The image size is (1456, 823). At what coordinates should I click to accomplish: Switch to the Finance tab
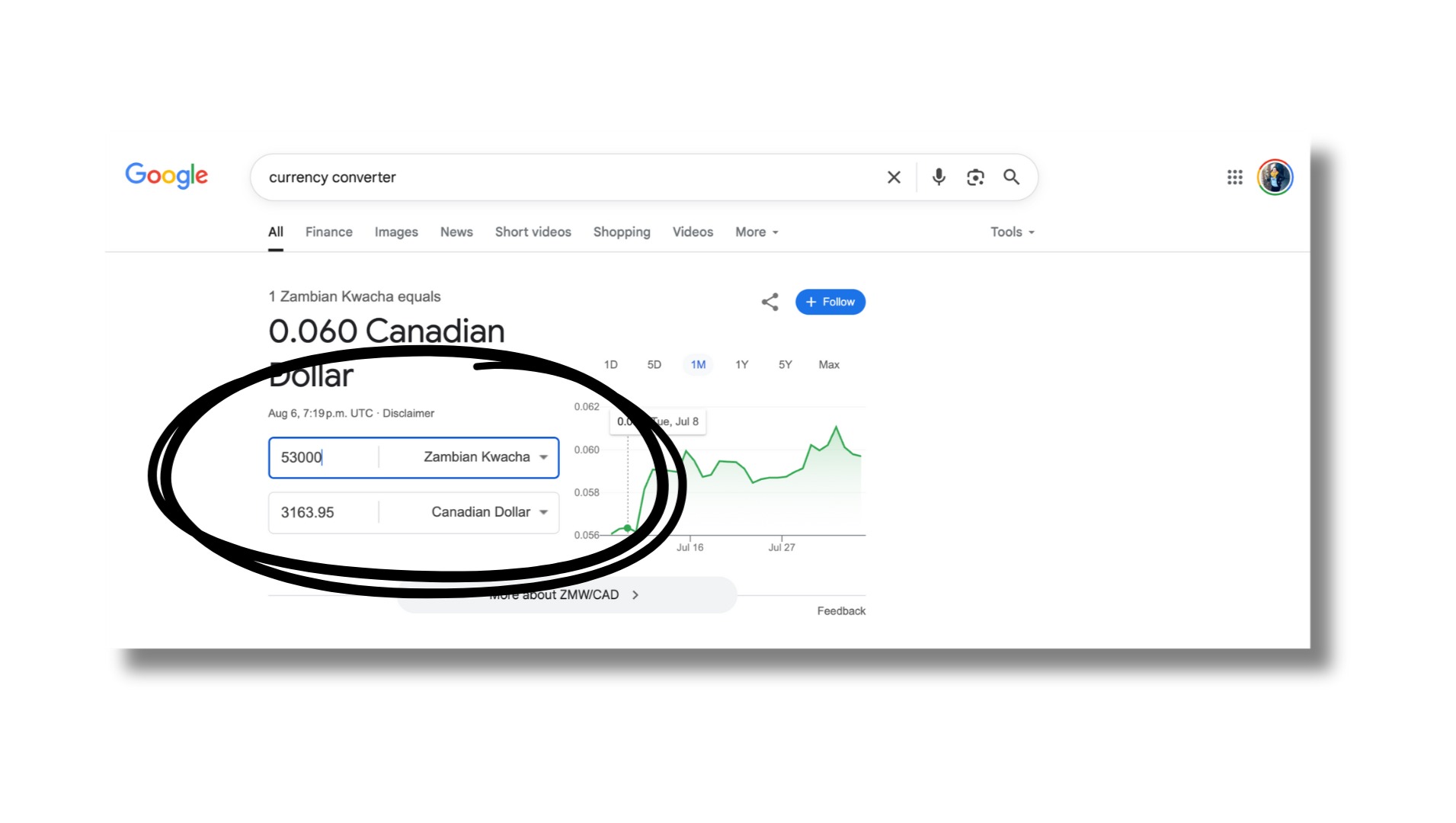tap(328, 232)
